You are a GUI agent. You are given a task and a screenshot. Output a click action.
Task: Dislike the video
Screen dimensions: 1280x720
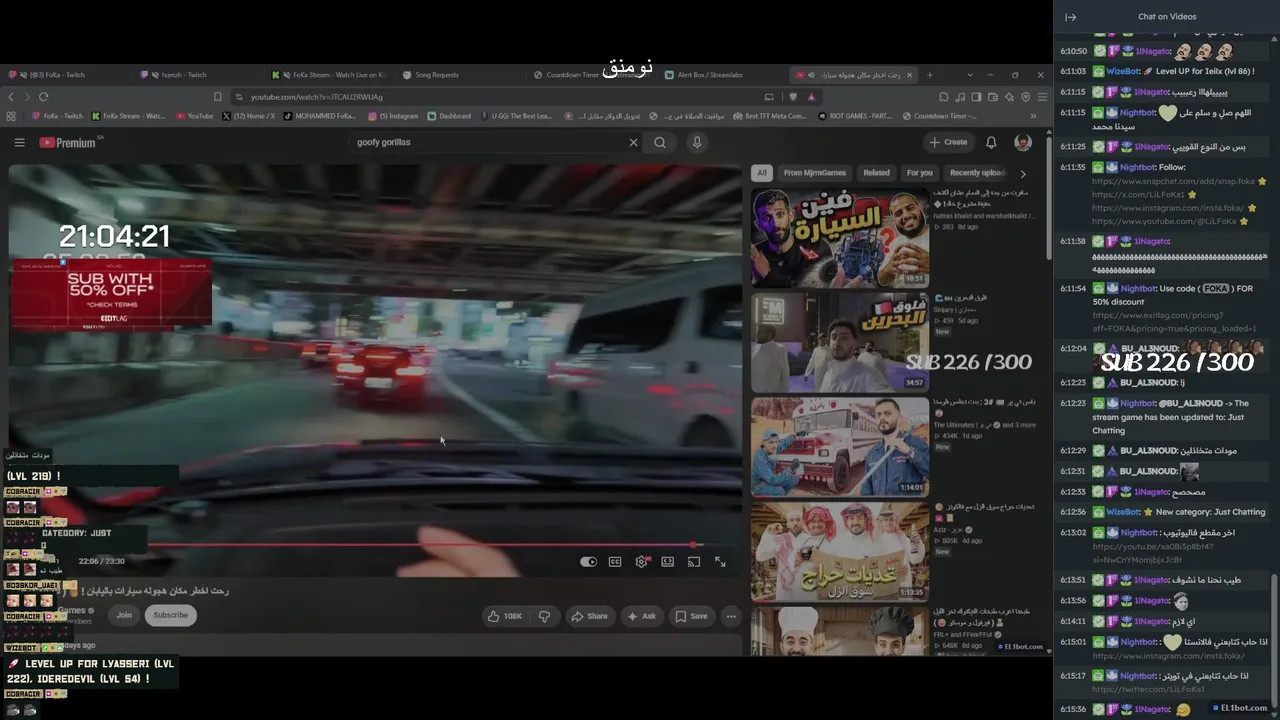coord(544,616)
